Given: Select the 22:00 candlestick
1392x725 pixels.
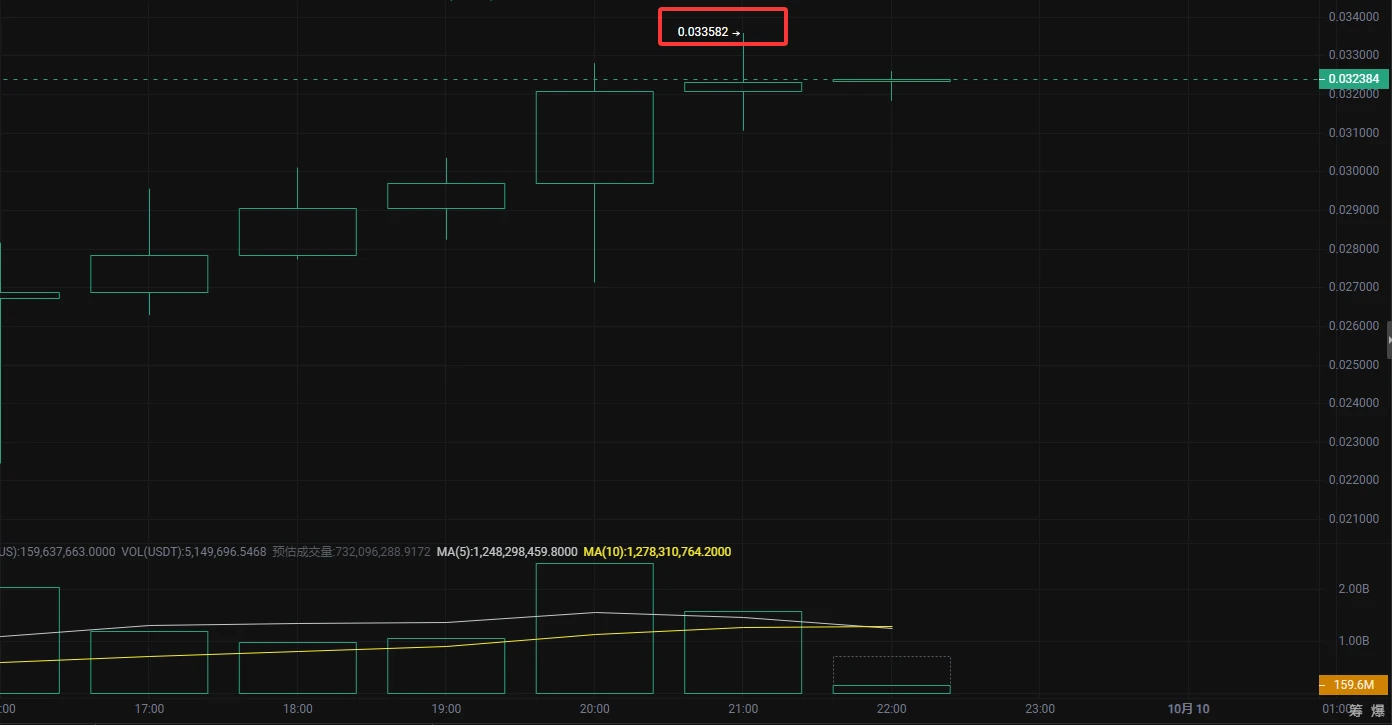Looking at the screenshot, I should pos(891,80).
